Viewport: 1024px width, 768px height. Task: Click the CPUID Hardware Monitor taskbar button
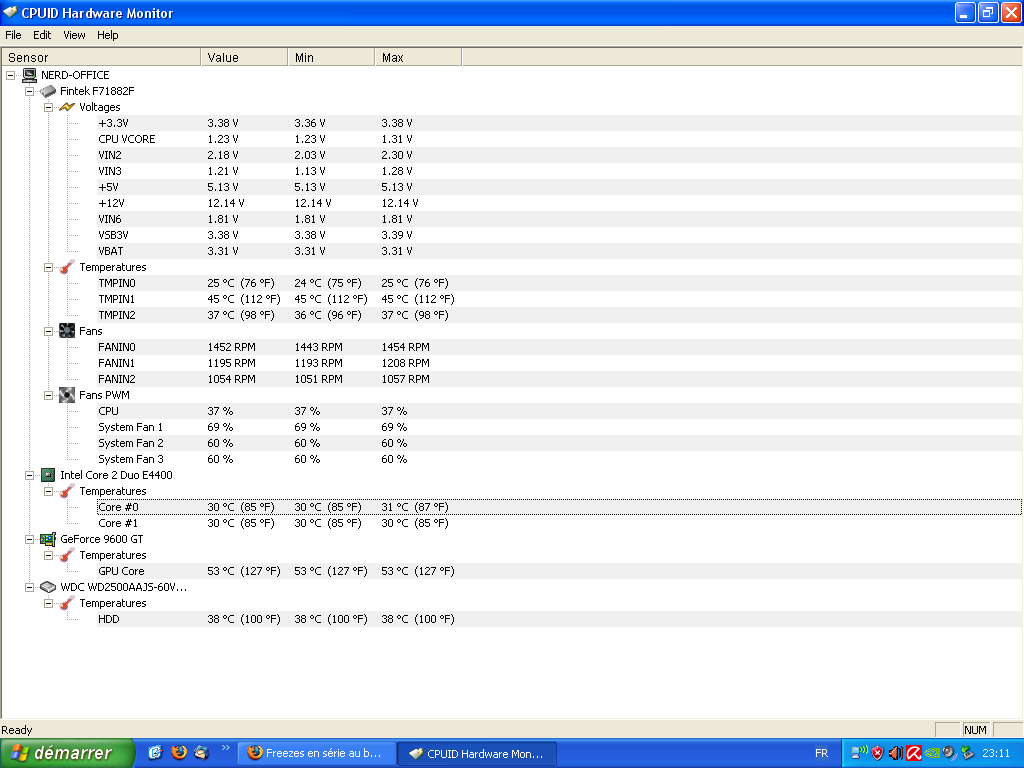pos(477,753)
